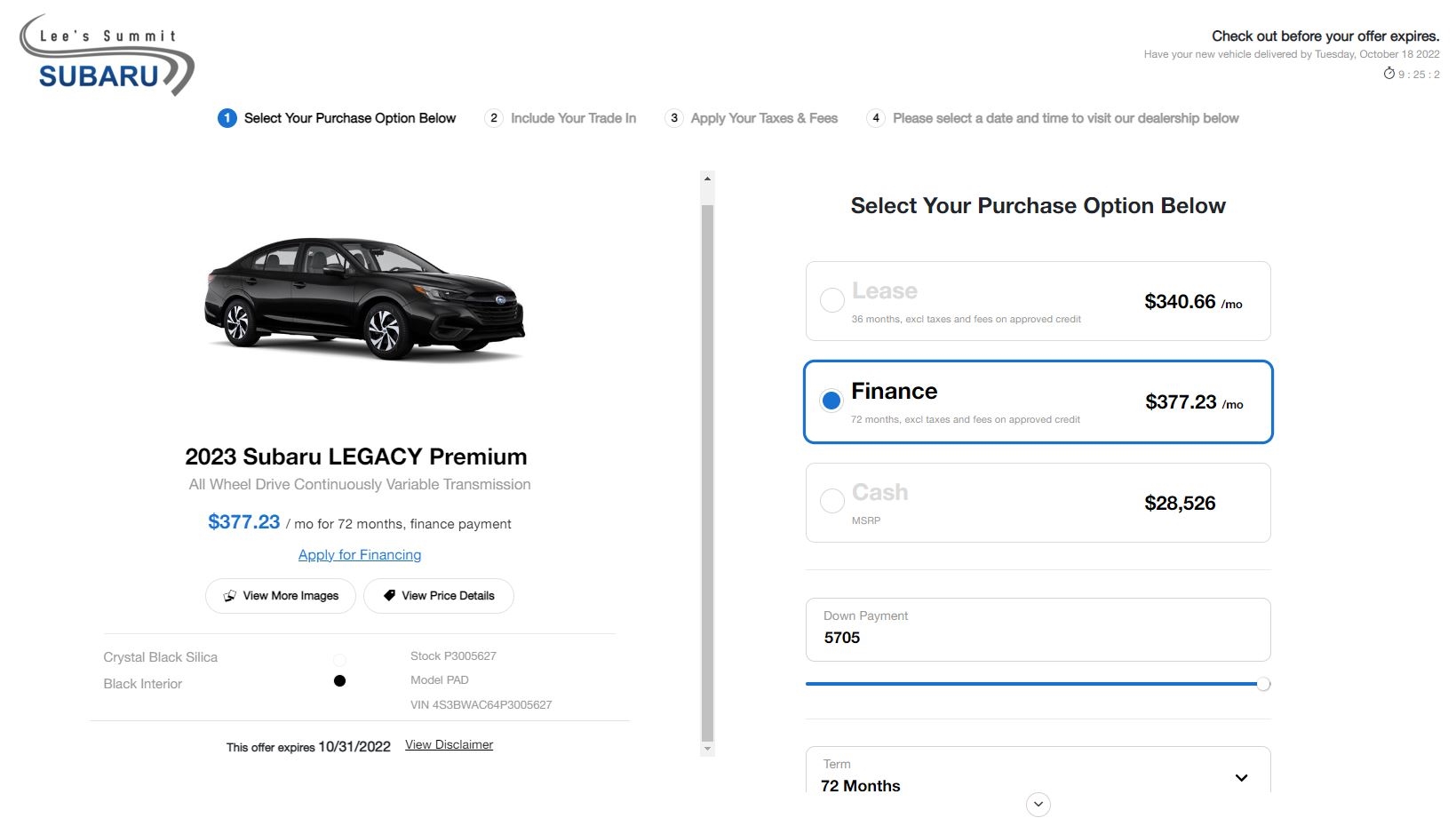The height and width of the screenshot is (818, 1456).
Task: Click the step 3 numbered circle
Action: pos(674,118)
